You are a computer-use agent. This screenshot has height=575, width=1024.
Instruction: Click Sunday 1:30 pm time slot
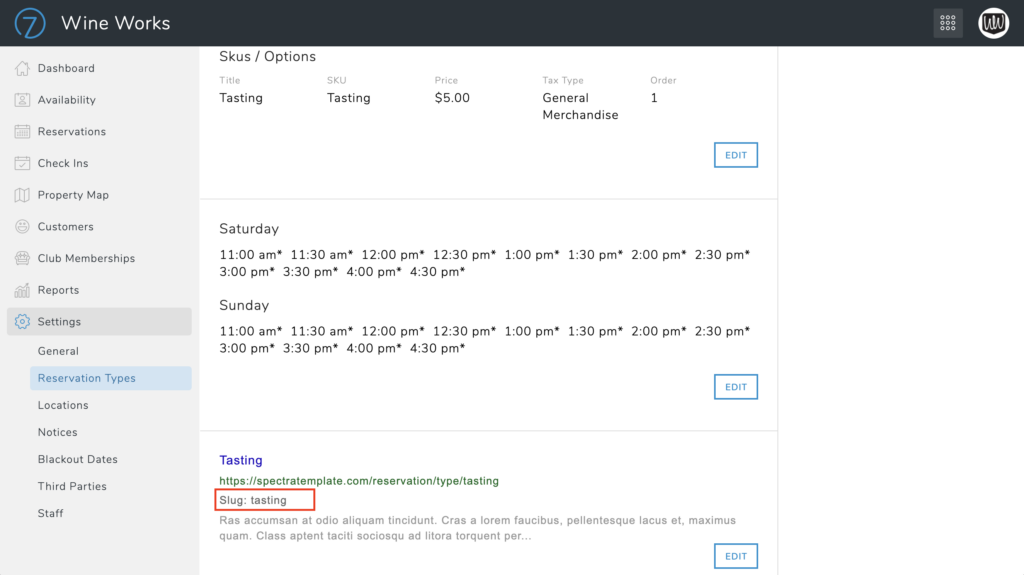pos(596,331)
